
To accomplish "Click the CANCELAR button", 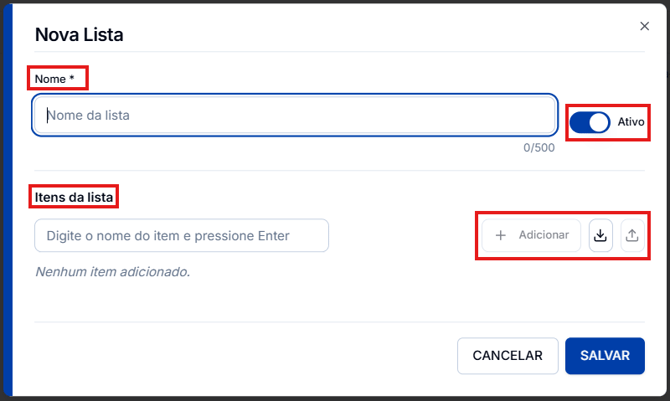I will point(508,356).
